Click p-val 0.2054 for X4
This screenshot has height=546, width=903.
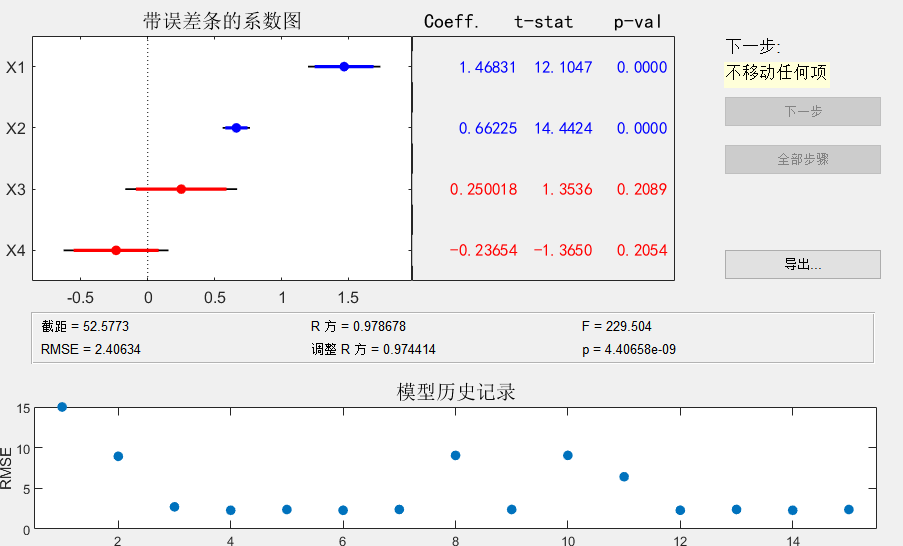[x=642, y=251]
